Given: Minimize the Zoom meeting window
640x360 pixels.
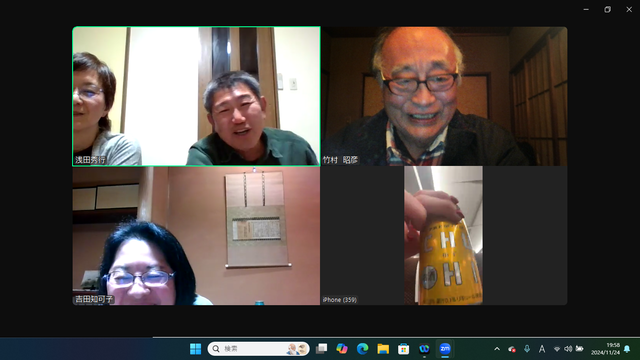Looking at the screenshot, I should click(586, 9).
